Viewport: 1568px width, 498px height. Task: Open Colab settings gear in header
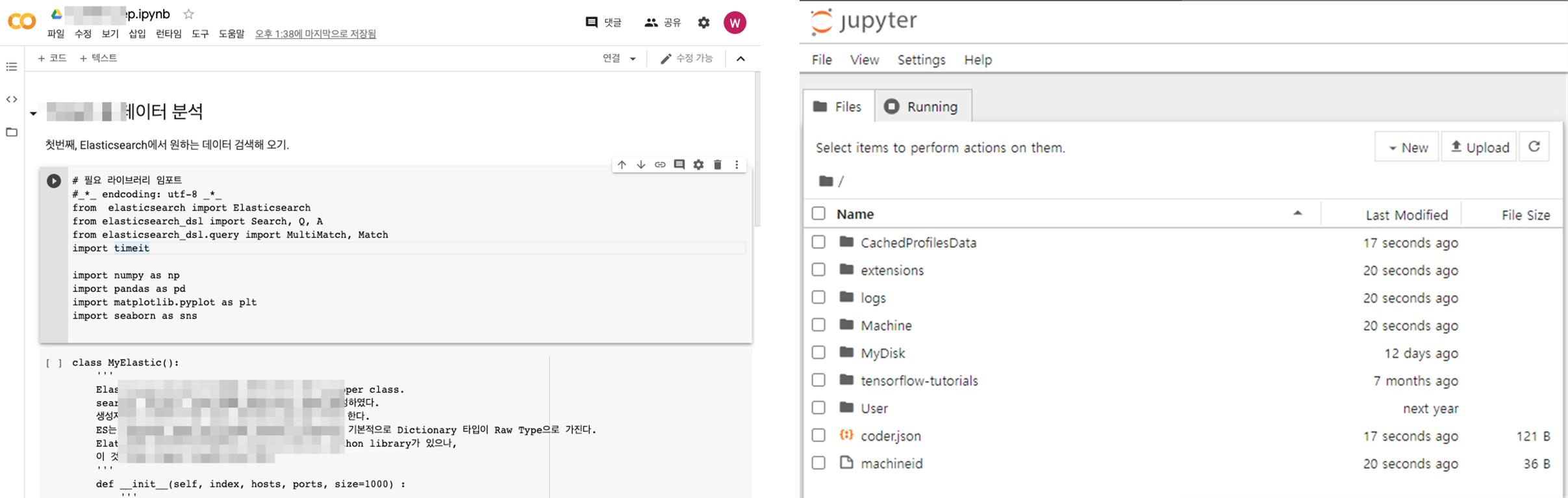pyautogui.click(x=703, y=23)
